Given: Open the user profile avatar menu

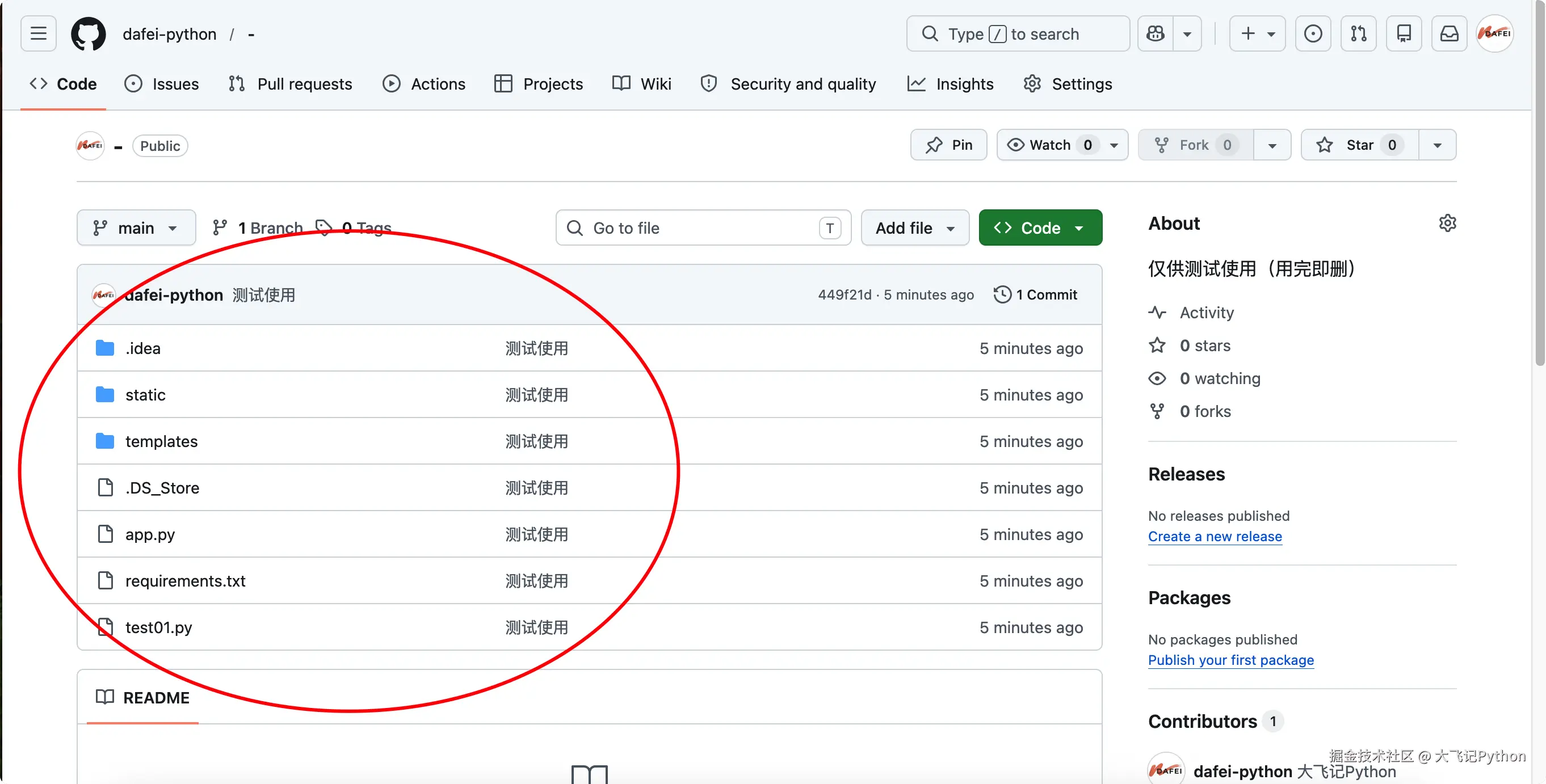Looking at the screenshot, I should point(1495,33).
